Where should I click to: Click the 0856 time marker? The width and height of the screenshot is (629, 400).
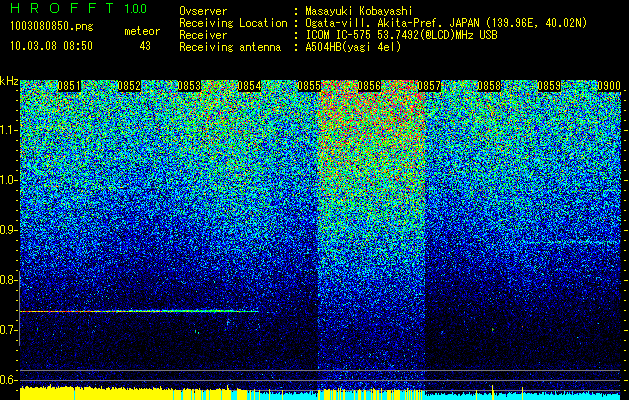pyautogui.click(x=369, y=86)
